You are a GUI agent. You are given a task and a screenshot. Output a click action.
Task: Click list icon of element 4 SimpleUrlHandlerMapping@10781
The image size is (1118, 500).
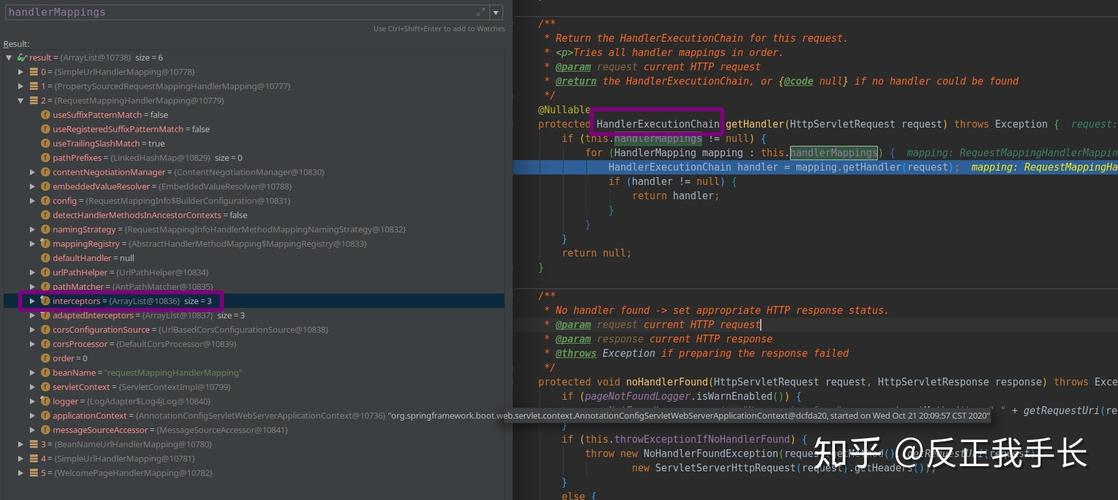pyautogui.click(x=33, y=459)
